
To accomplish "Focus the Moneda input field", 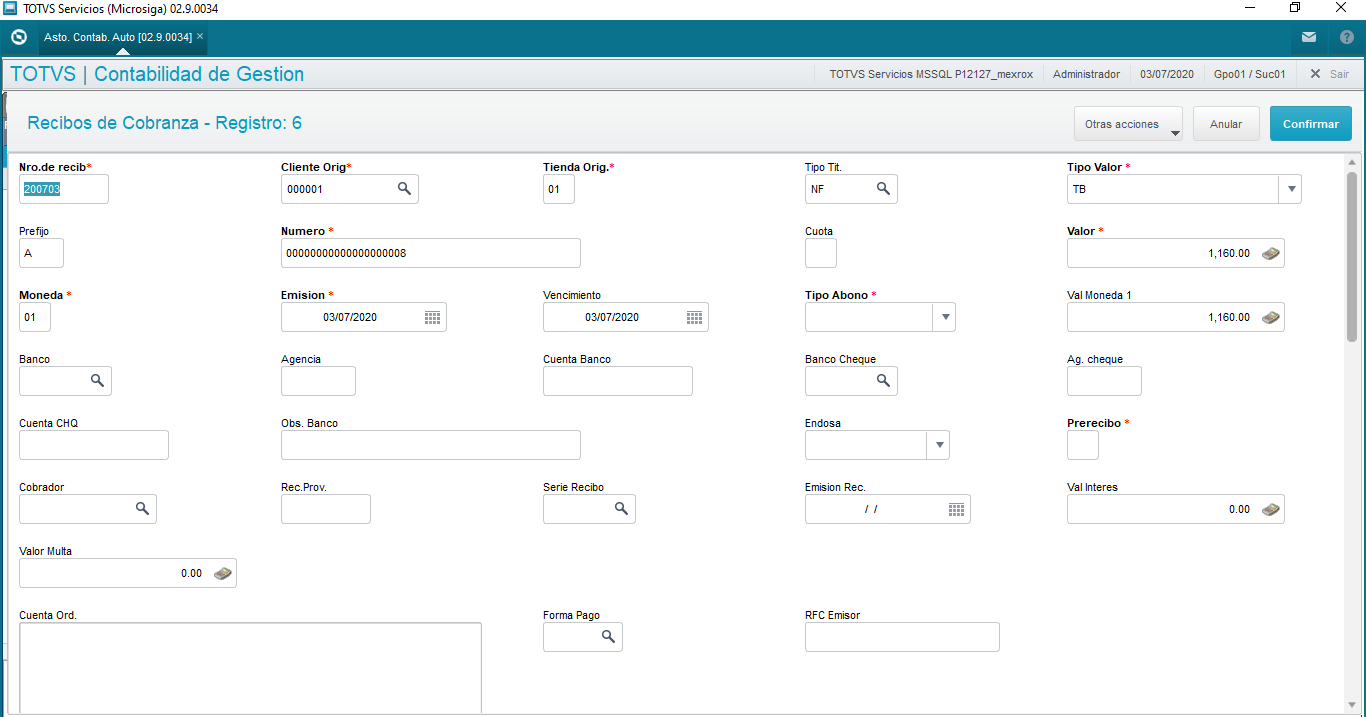I will click(x=35, y=317).
